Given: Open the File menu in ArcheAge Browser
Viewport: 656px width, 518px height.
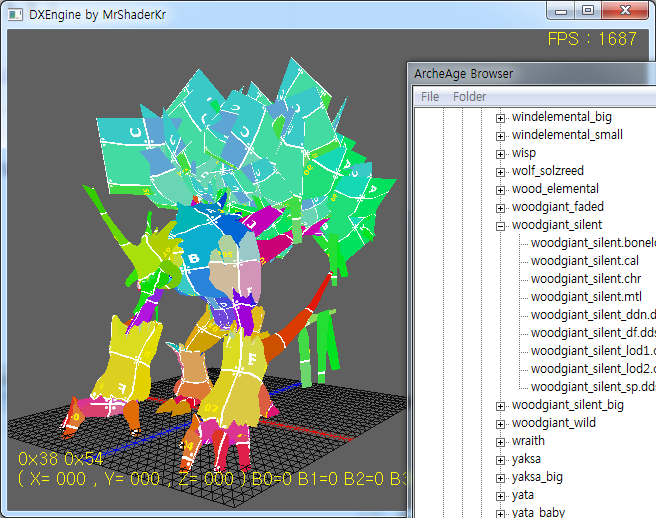Looking at the screenshot, I should point(430,97).
